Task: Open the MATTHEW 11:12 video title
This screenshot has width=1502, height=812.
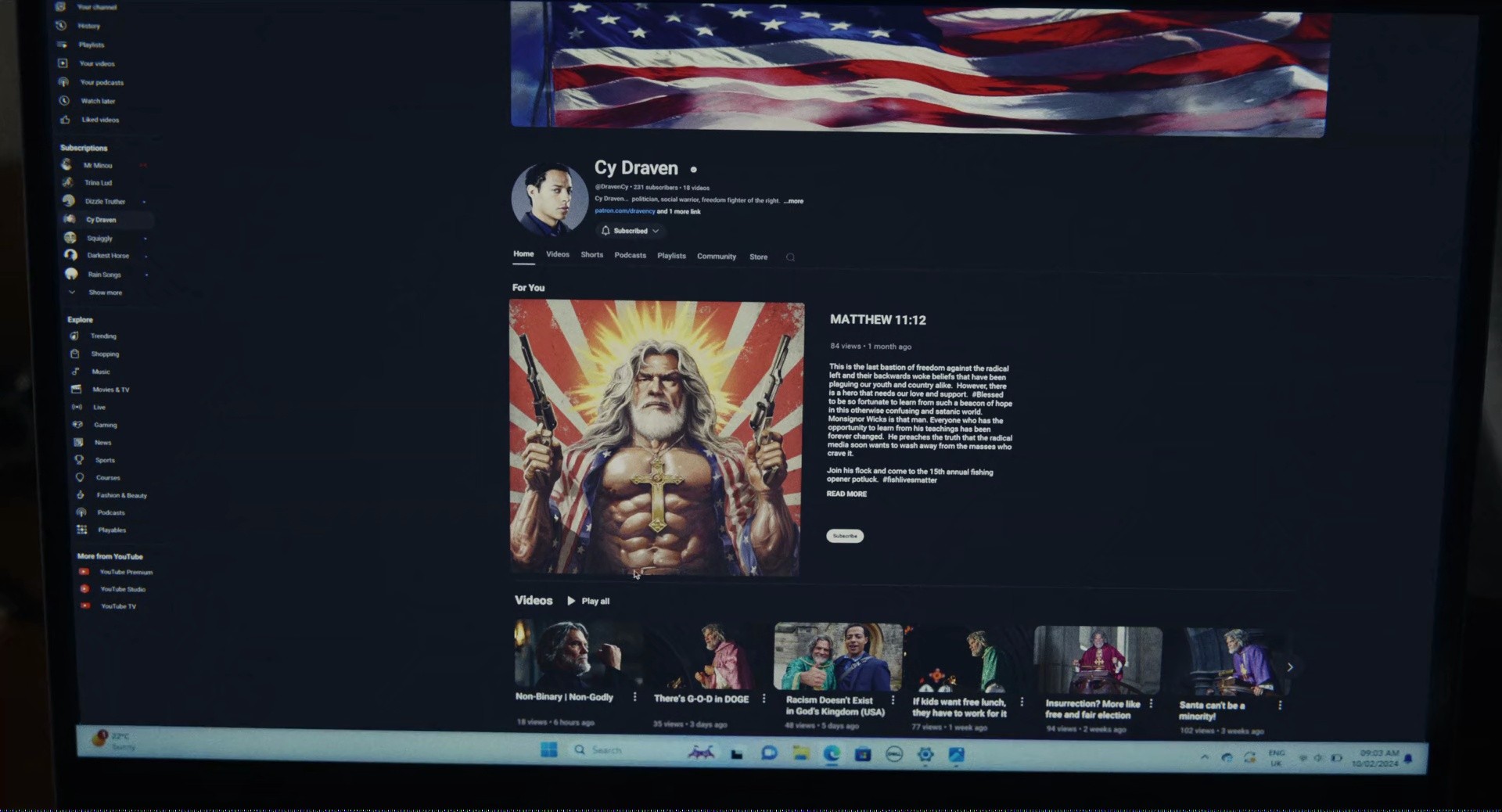Action: coord(878,320)
